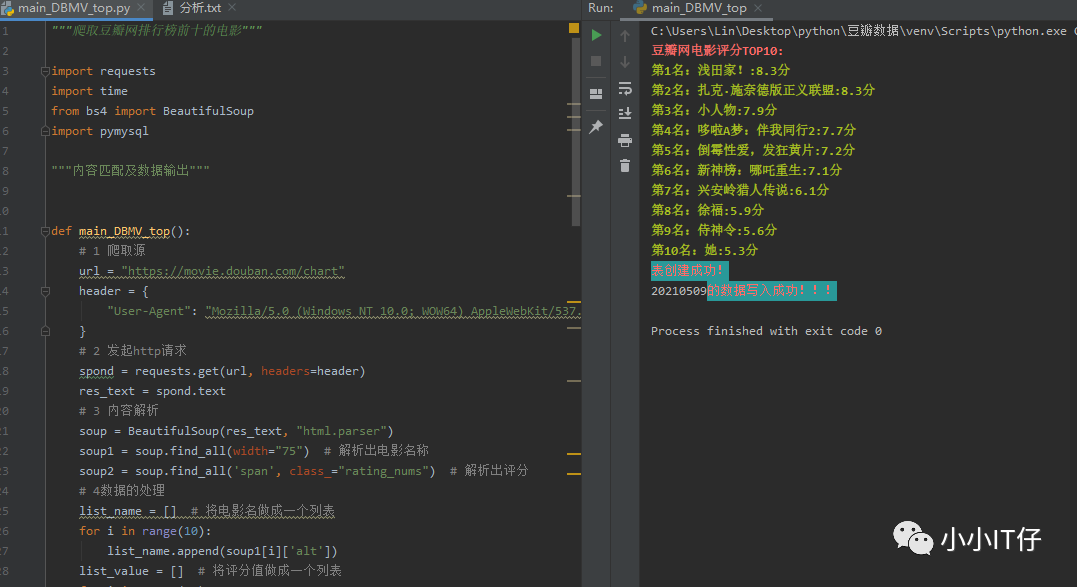Click output line '第2名: 扎克·施奈德版正义联盟'
Image resolution: width=1077 pixels, height=587 pixels.
coord(762,91)
